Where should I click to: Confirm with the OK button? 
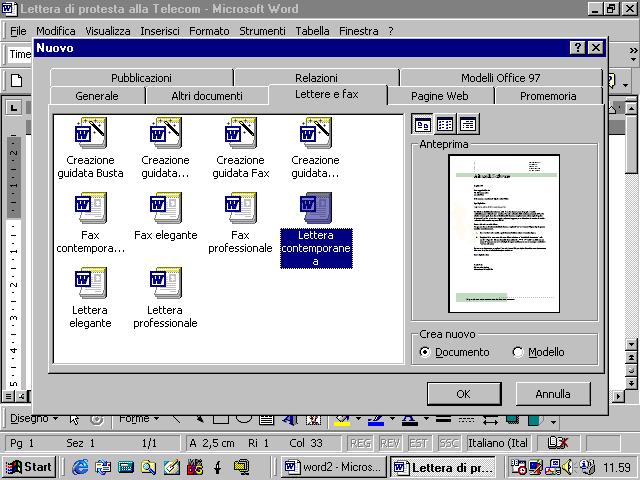click(464, 394)
